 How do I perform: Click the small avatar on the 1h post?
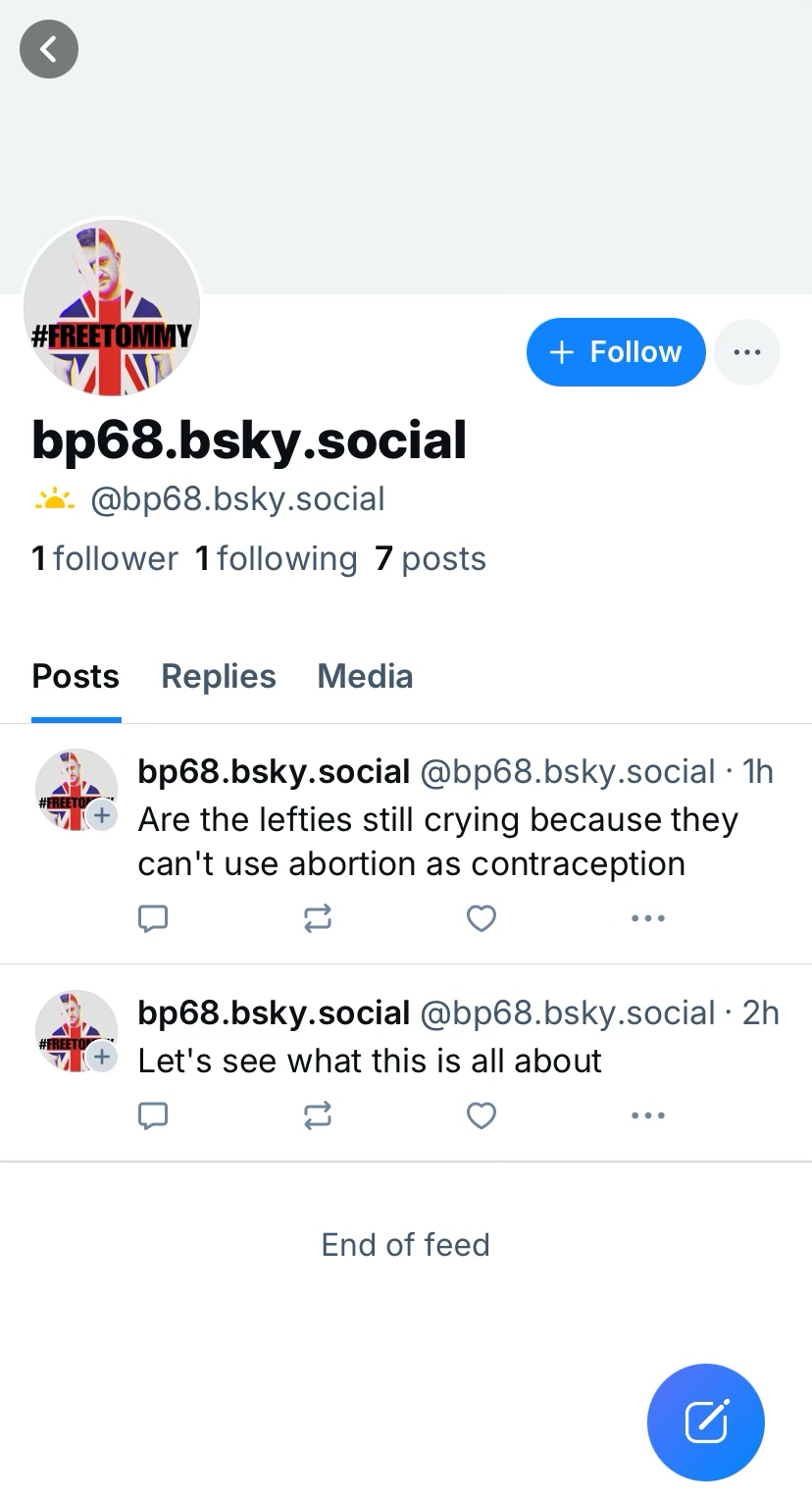(x=75, y=789)
